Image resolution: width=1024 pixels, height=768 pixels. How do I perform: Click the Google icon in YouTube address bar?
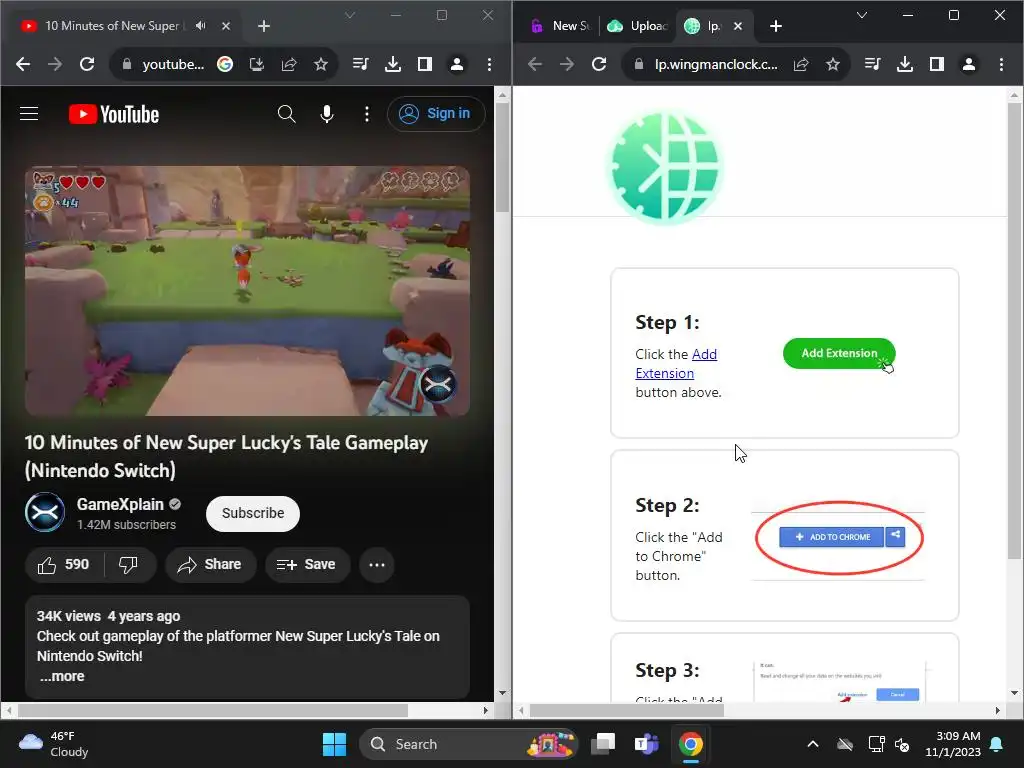click(225, 64)
